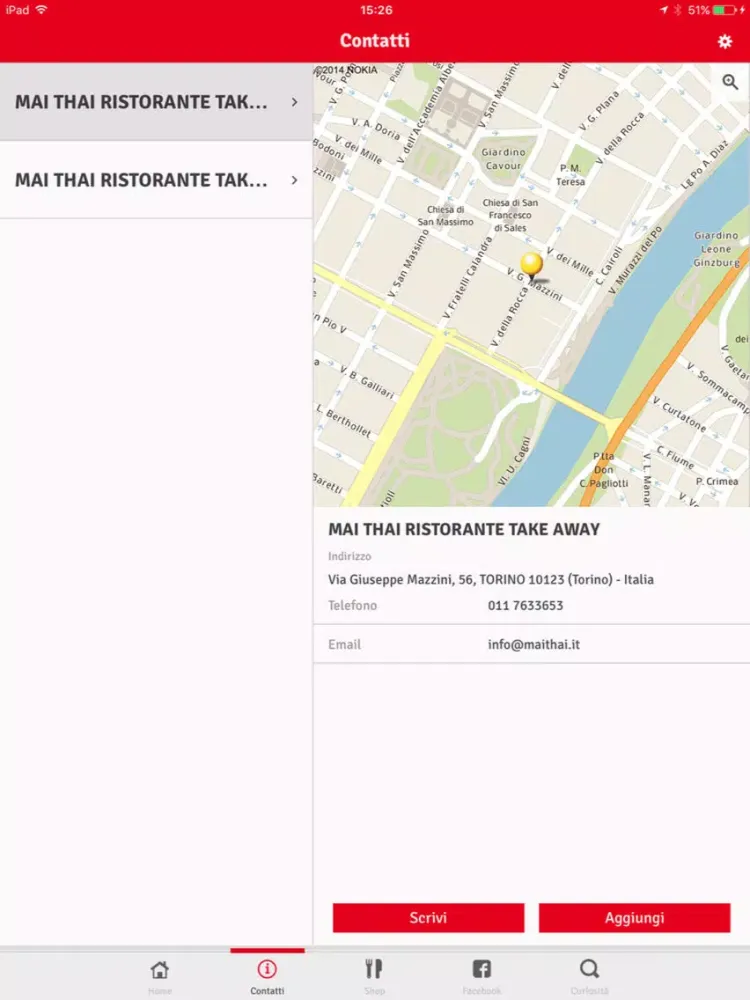Tap the Wi-Fi status icon

[41, 10]
